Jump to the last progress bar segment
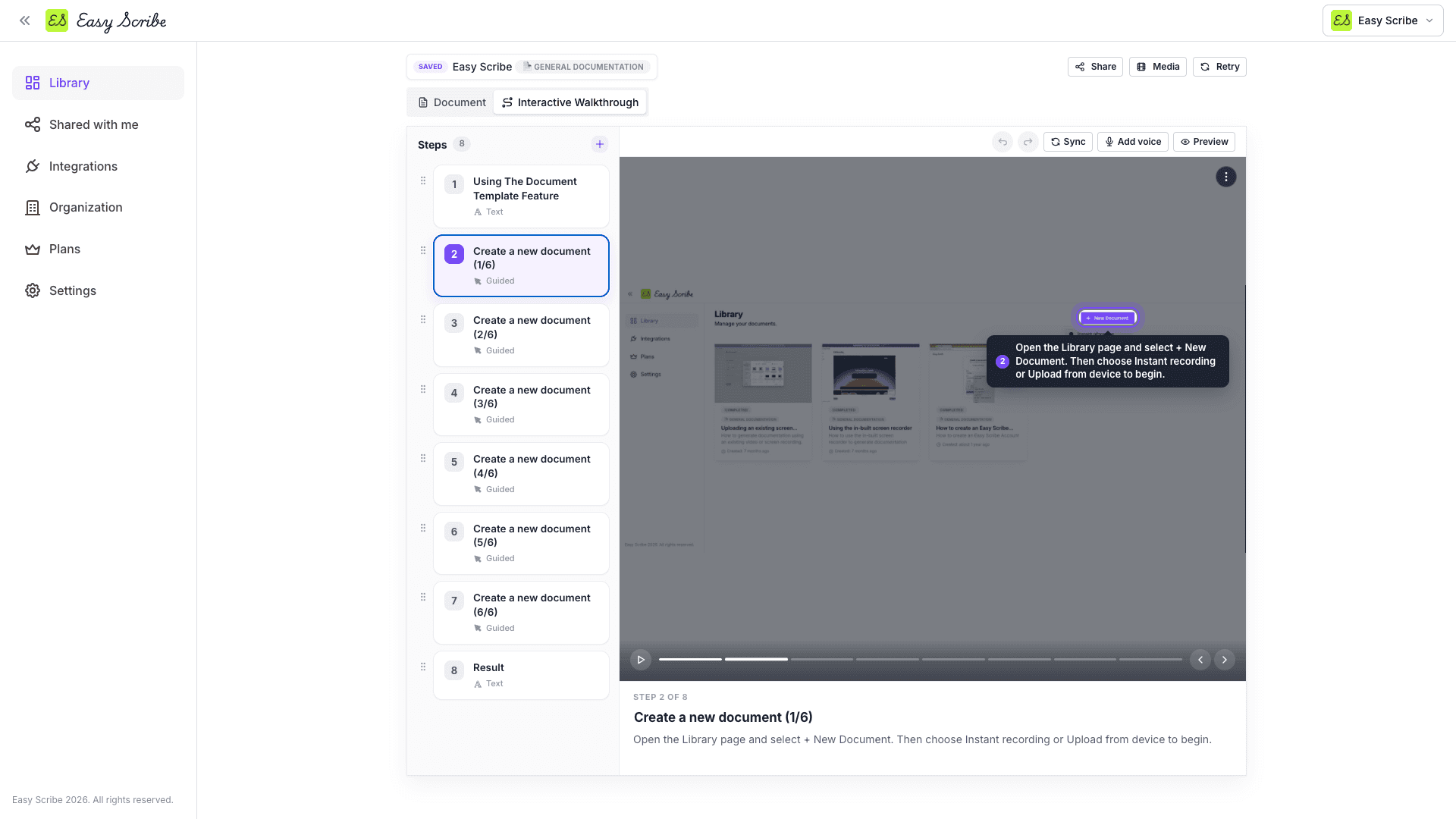Image resolution: width=1456 pixels, height=819 pixels. 1150,660
